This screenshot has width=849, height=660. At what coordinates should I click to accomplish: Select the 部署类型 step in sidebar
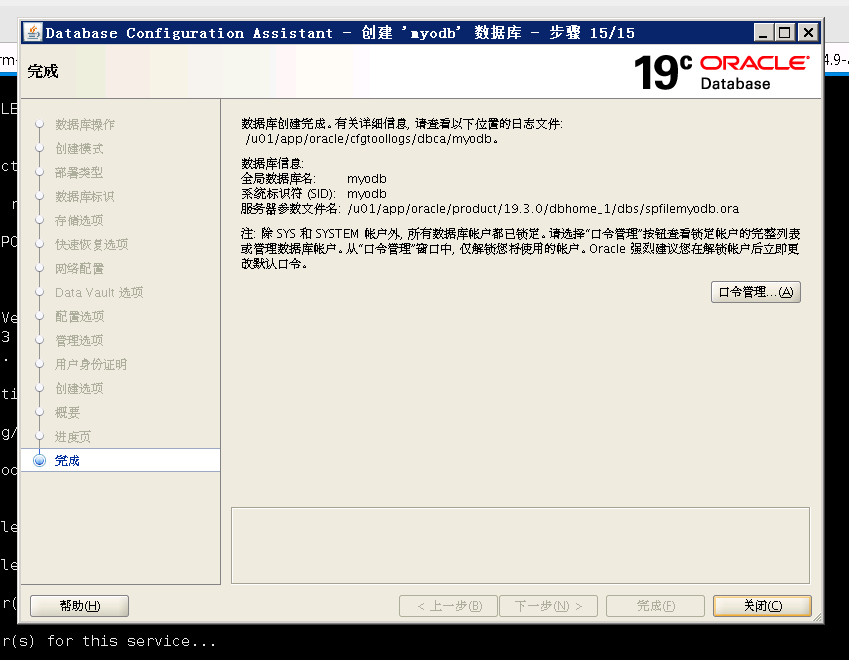click(x=79, y=173)
